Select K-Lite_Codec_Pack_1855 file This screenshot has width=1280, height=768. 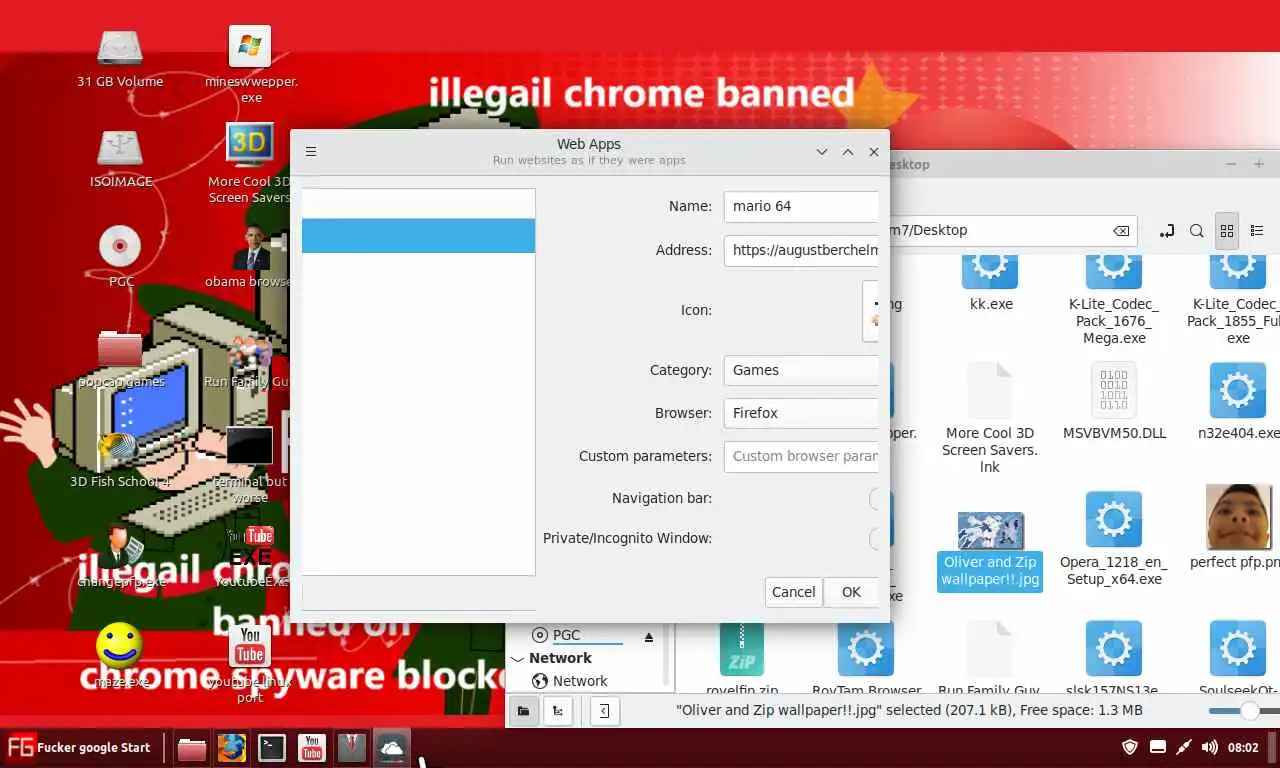coord(1237,300)
